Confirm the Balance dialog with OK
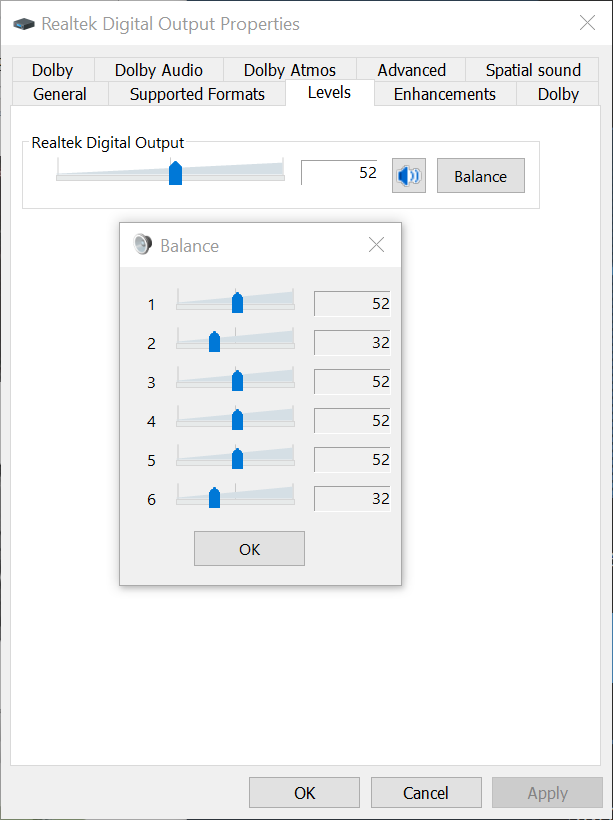Screen dimensions: 613x820 click(x=249, y=549)
